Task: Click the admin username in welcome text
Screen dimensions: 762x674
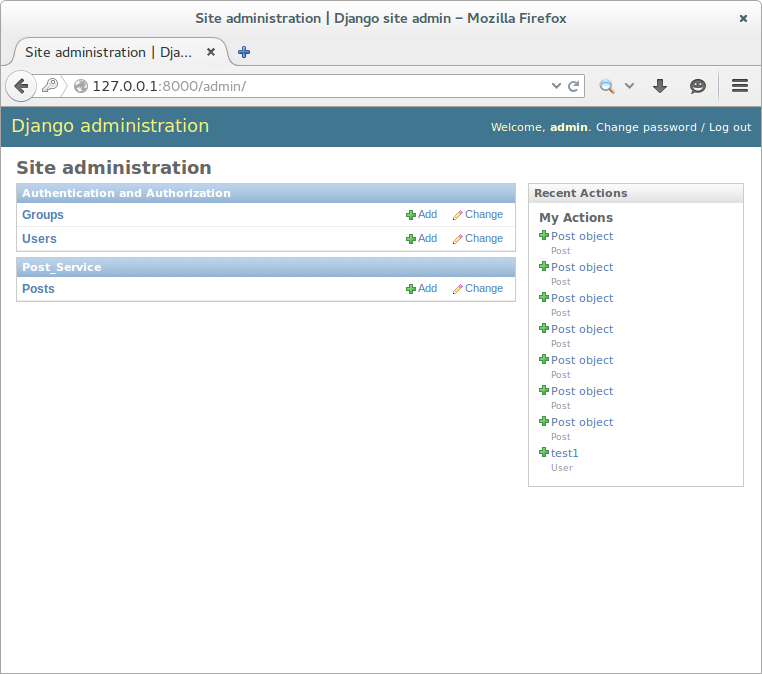Action: point(569,127)
